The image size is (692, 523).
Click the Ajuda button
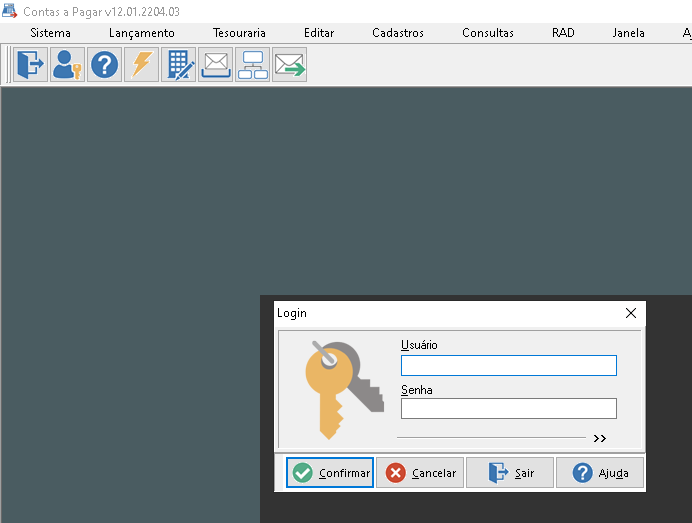(600, 473)
